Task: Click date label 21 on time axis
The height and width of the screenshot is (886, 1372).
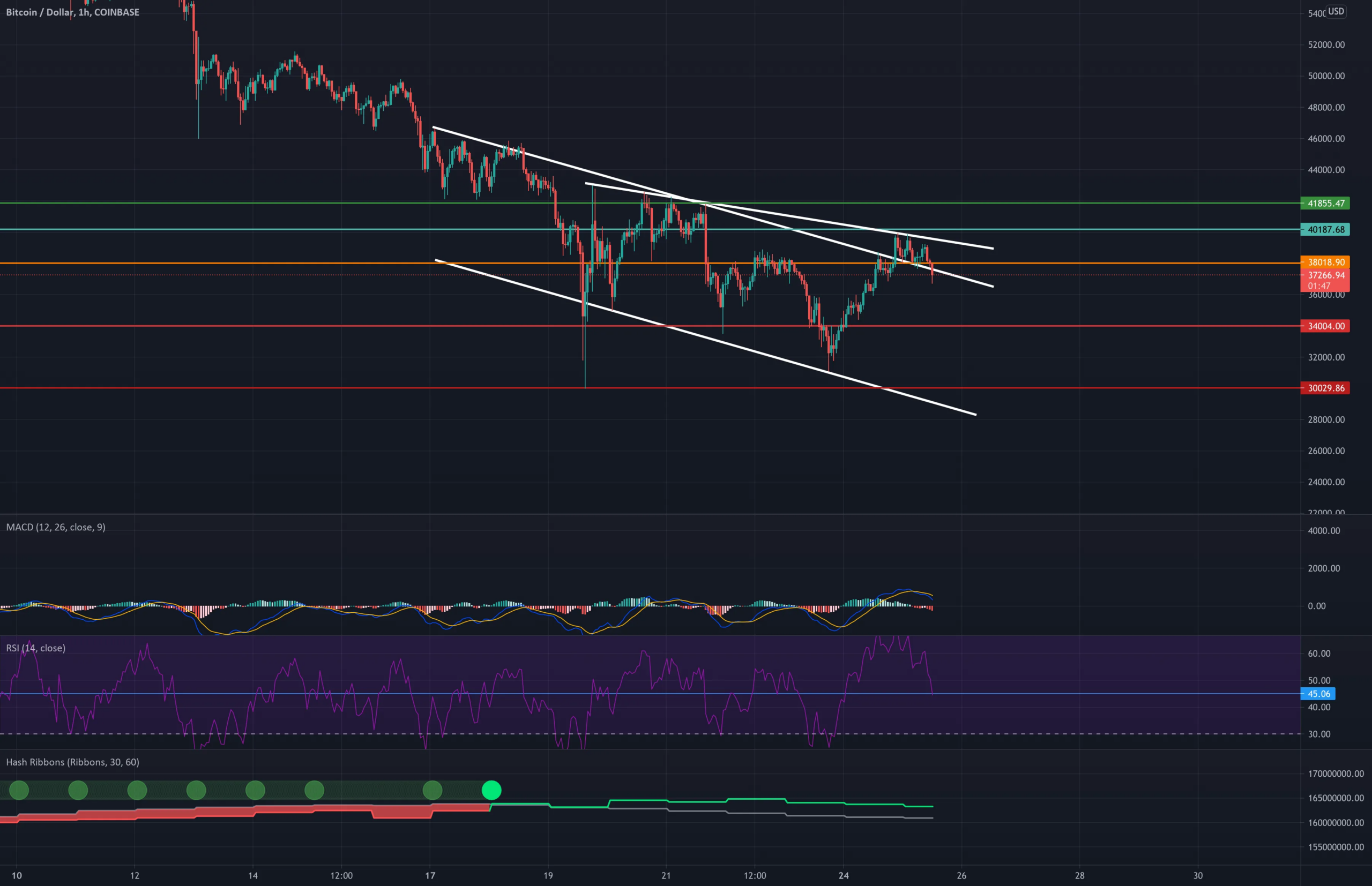Action: click(666, 876)
